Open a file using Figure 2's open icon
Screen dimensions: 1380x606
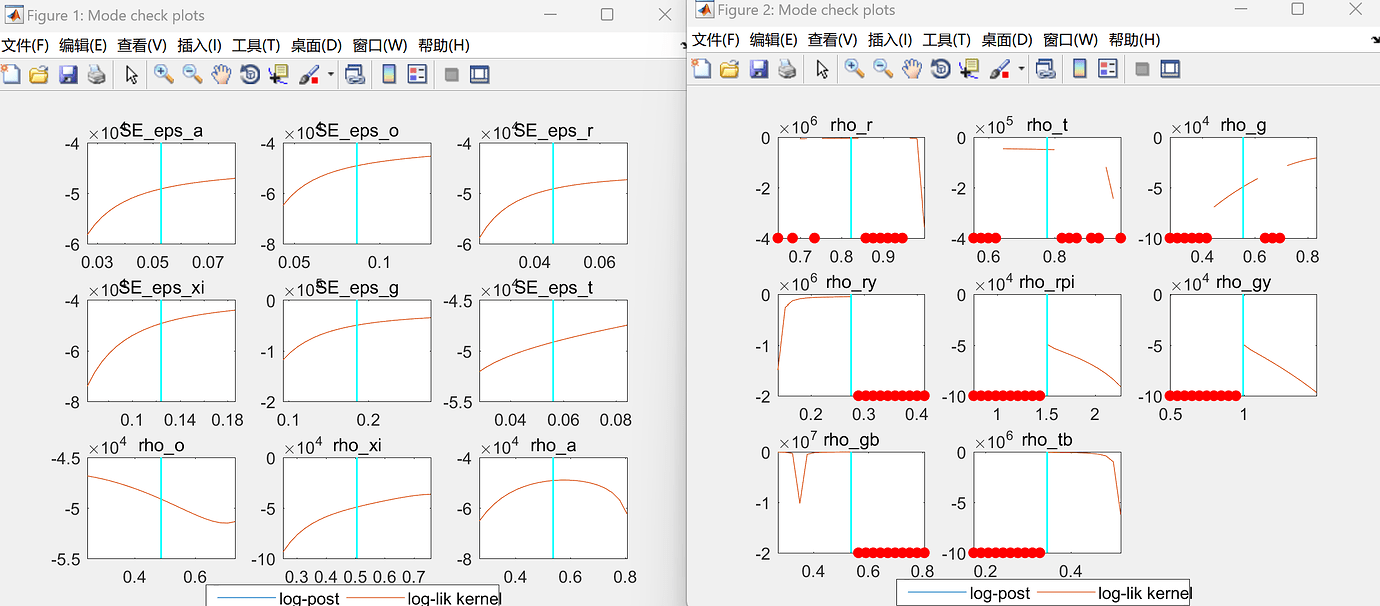pos(728,69)
